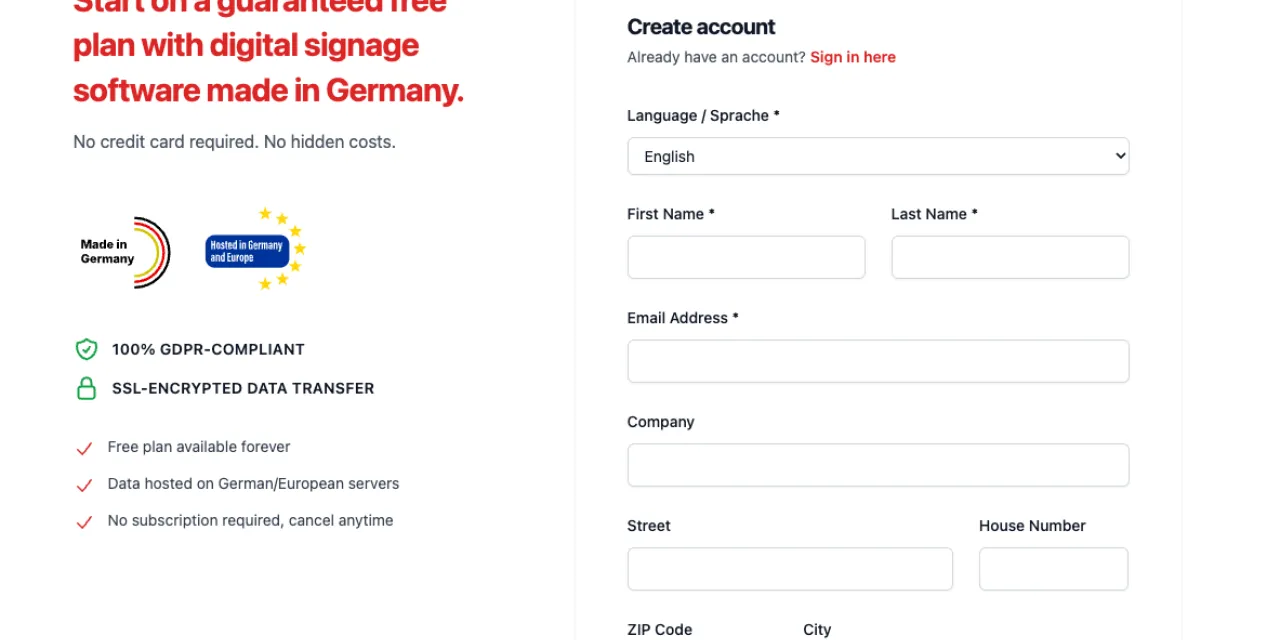Click the Email Address label
This screenshot has height=640, width=1280.
coord(683,318)
